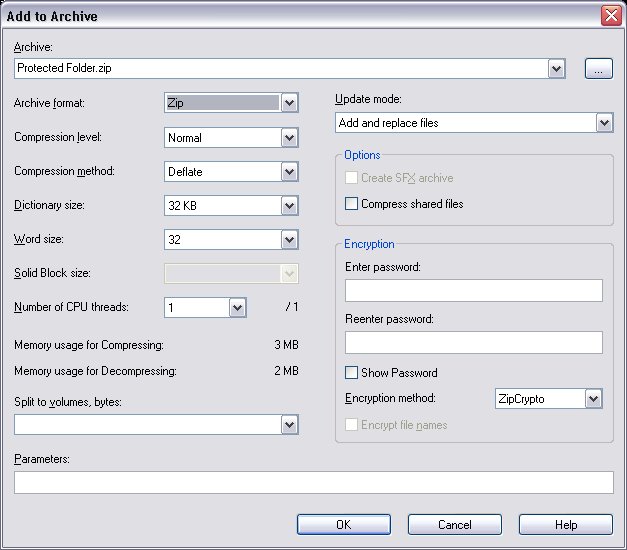Click the OK button
The height and width of the screenshot is (550, 627).
[343, 524]
